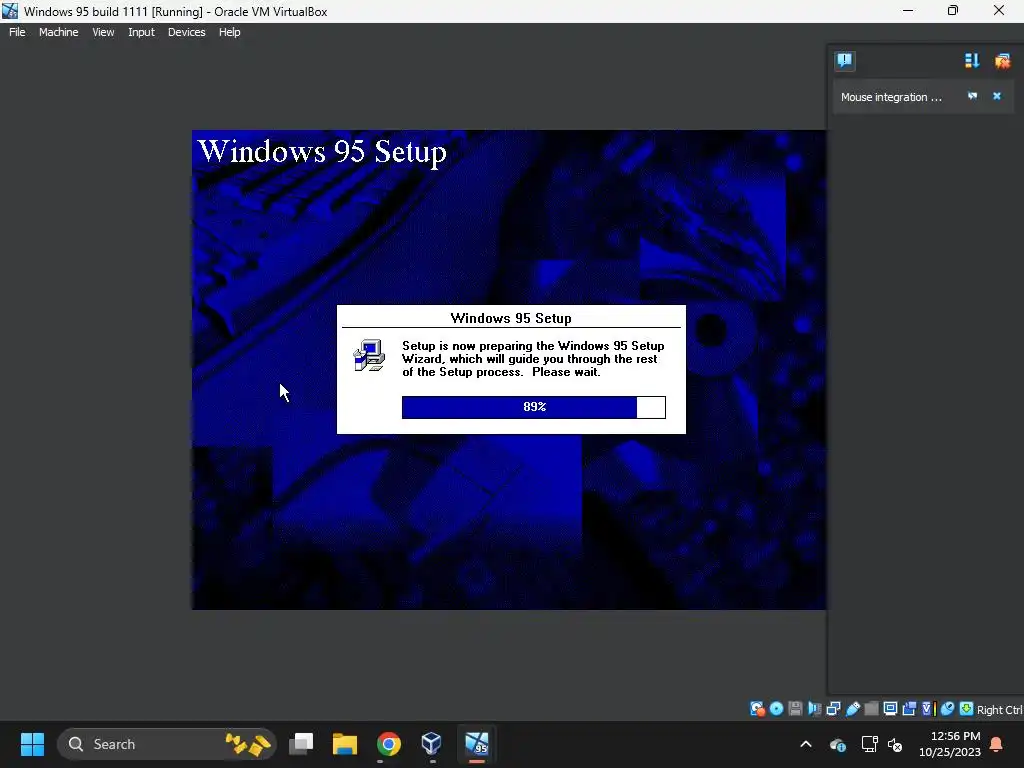Open the Help menu

(x=229, y=32)
